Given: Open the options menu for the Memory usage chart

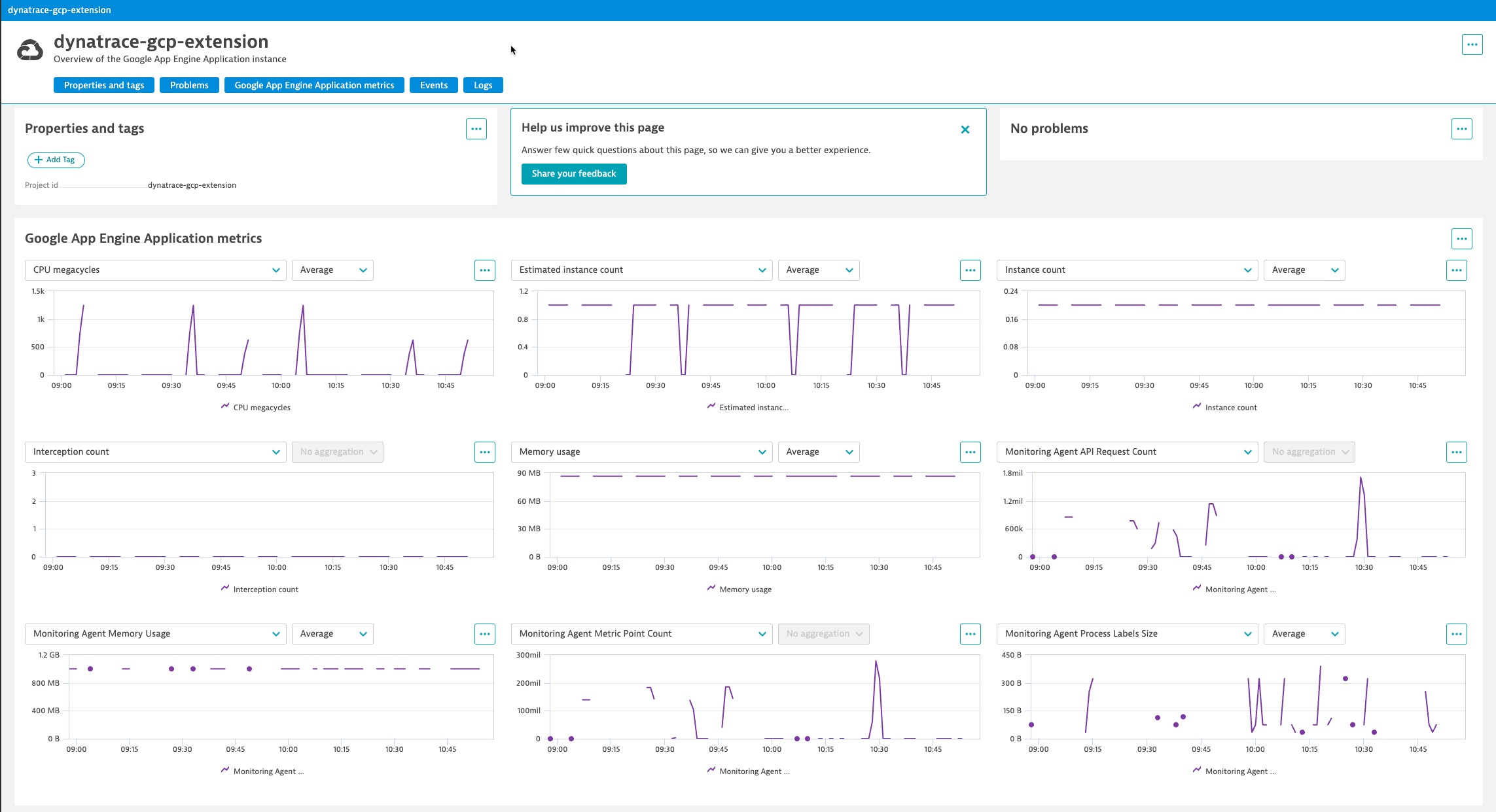Looking at the screenshot, I should click(x=970, y=451).
